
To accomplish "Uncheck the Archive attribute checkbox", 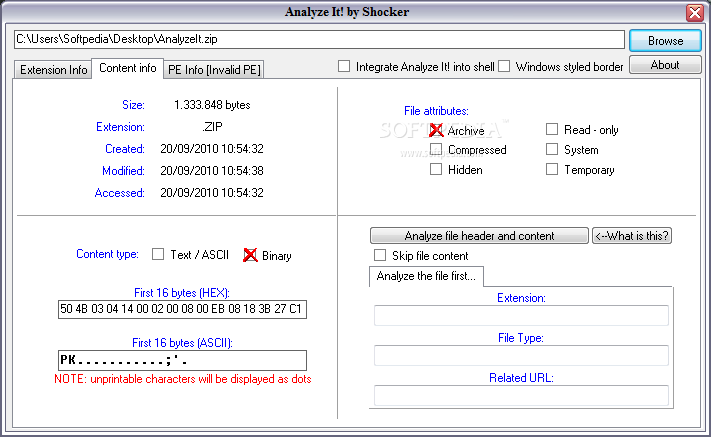I will tap(436, 131).
